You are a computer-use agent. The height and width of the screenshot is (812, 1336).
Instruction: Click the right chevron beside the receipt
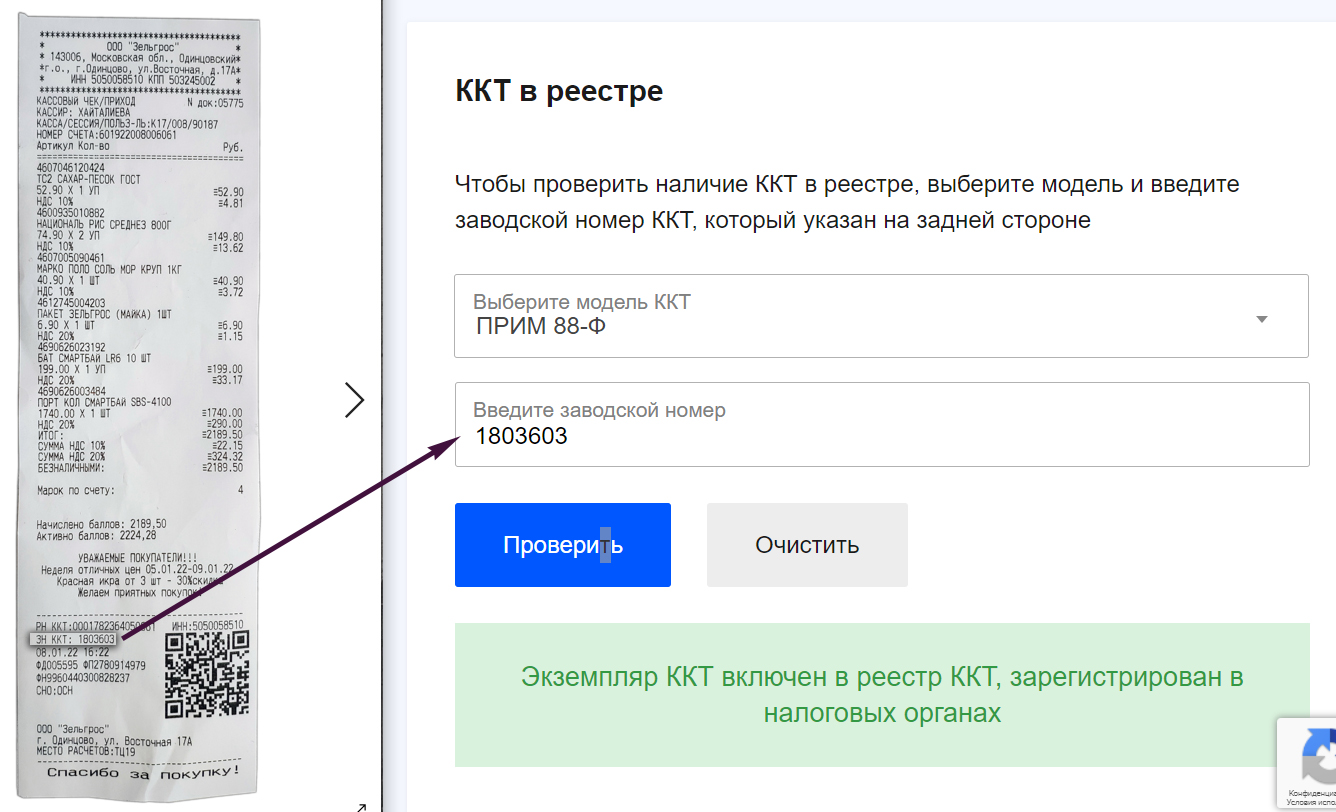click(x=356, y=400)
